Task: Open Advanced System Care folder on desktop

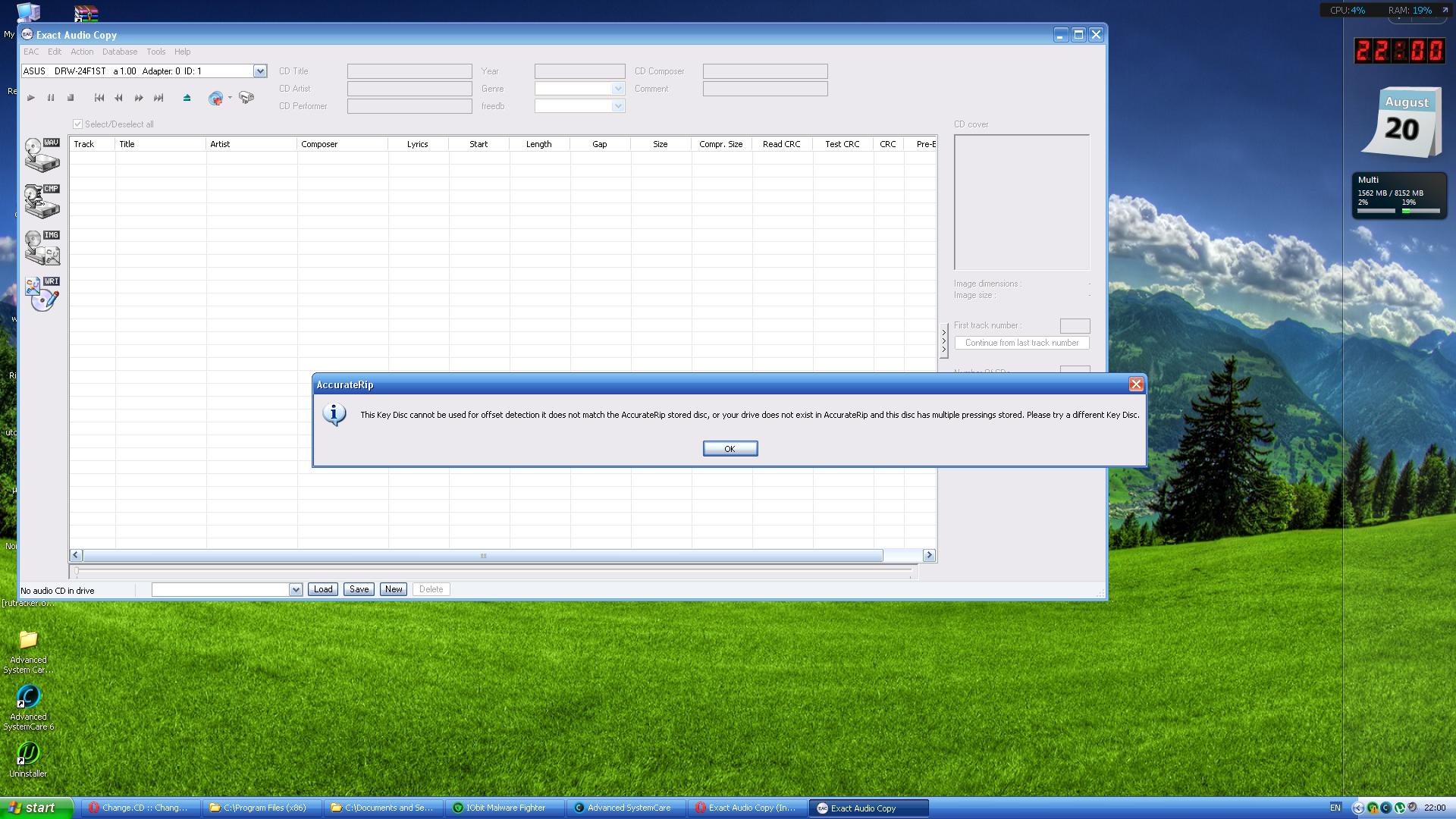Action: pos(28,651)
